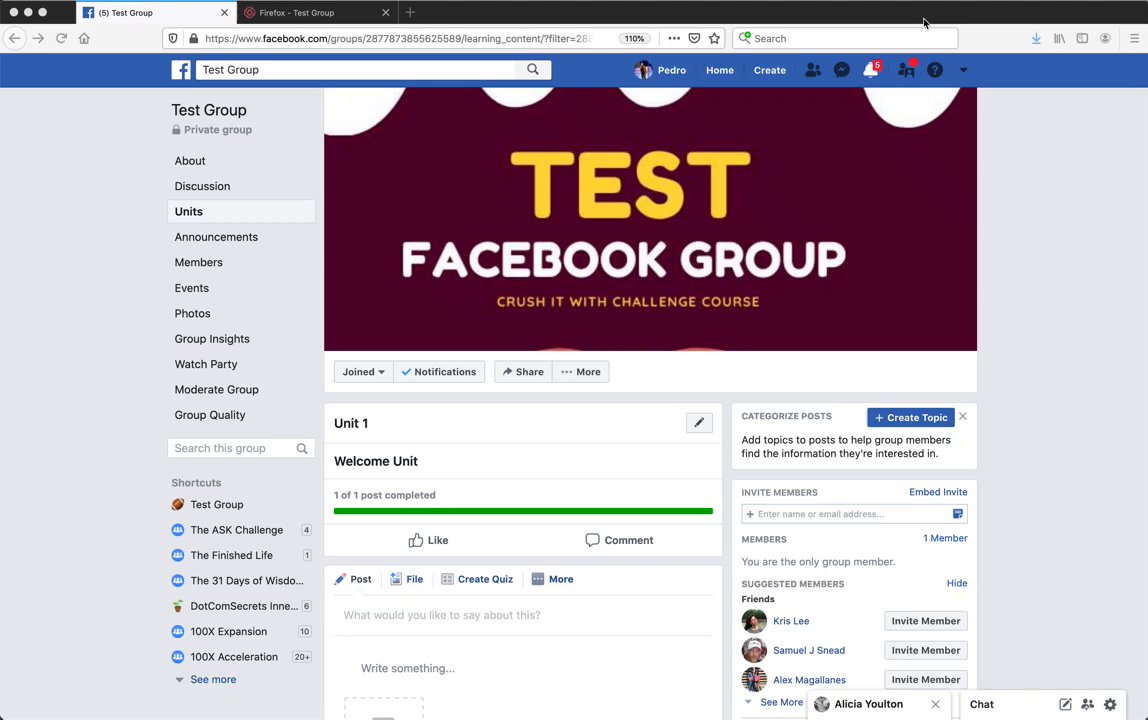The width and height of the screenshot is (1148, 720).
Task: Click Embed Invite link
Action: (x=938, y=491)
